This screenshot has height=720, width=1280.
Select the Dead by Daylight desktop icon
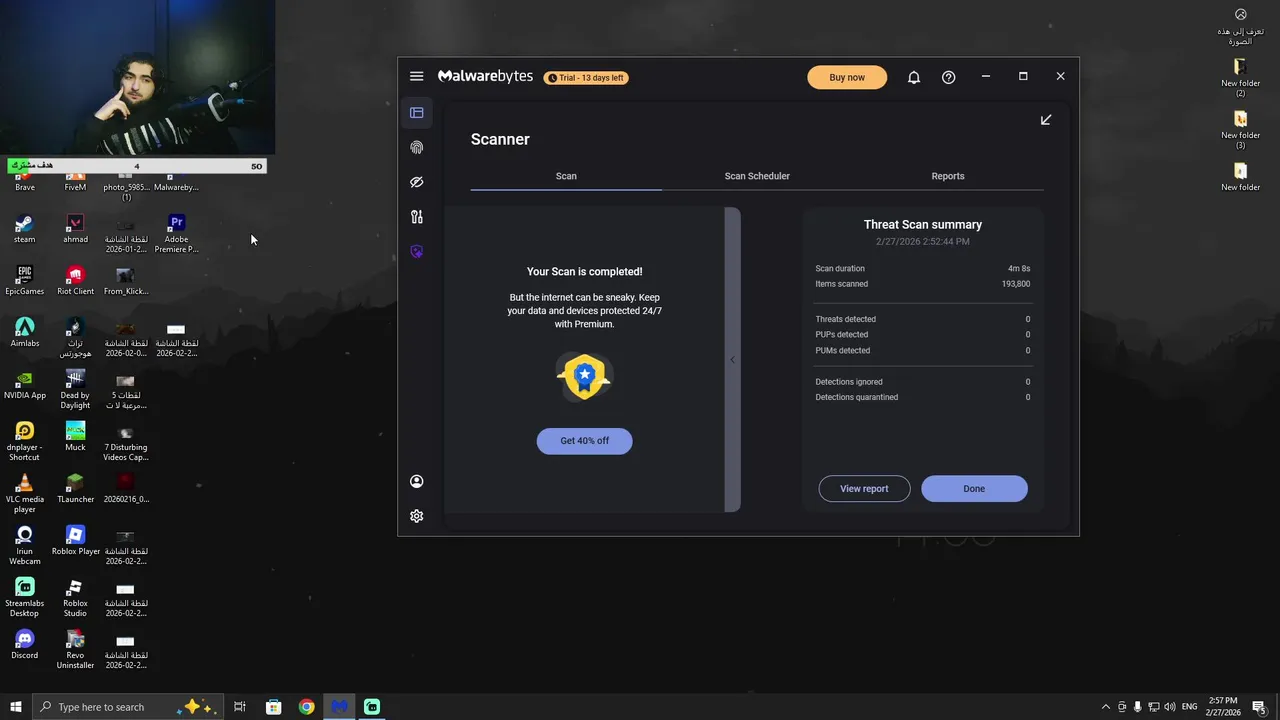(75, 390)
